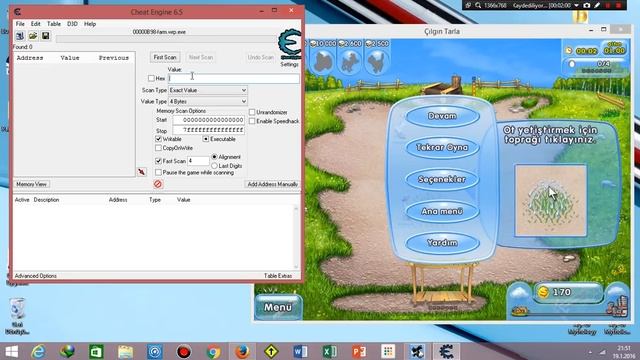Open the Scan Type dropdown

pos(208,90)
